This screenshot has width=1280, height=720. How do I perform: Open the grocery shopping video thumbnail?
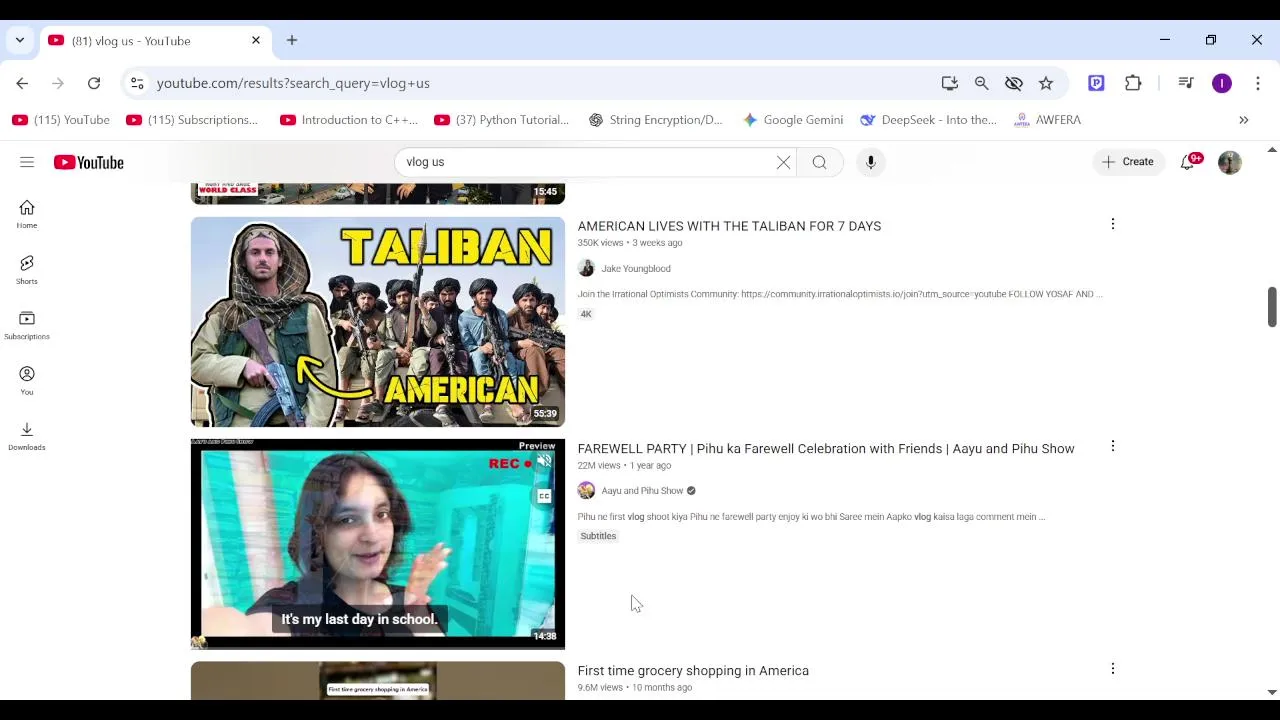coord(378,680)
